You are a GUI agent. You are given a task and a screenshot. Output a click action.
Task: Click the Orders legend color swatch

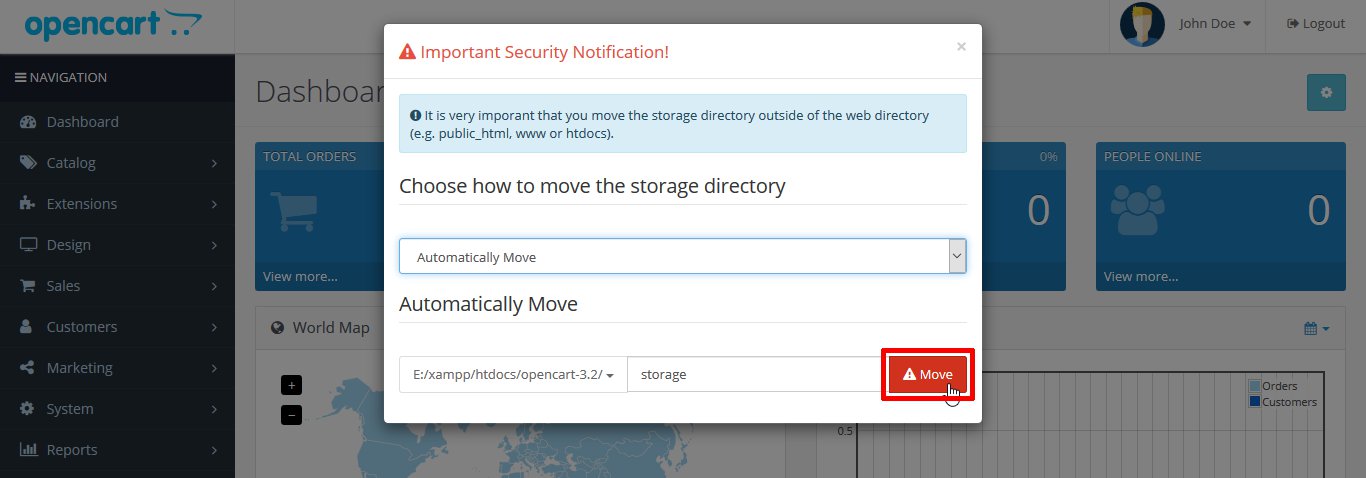1254,386
